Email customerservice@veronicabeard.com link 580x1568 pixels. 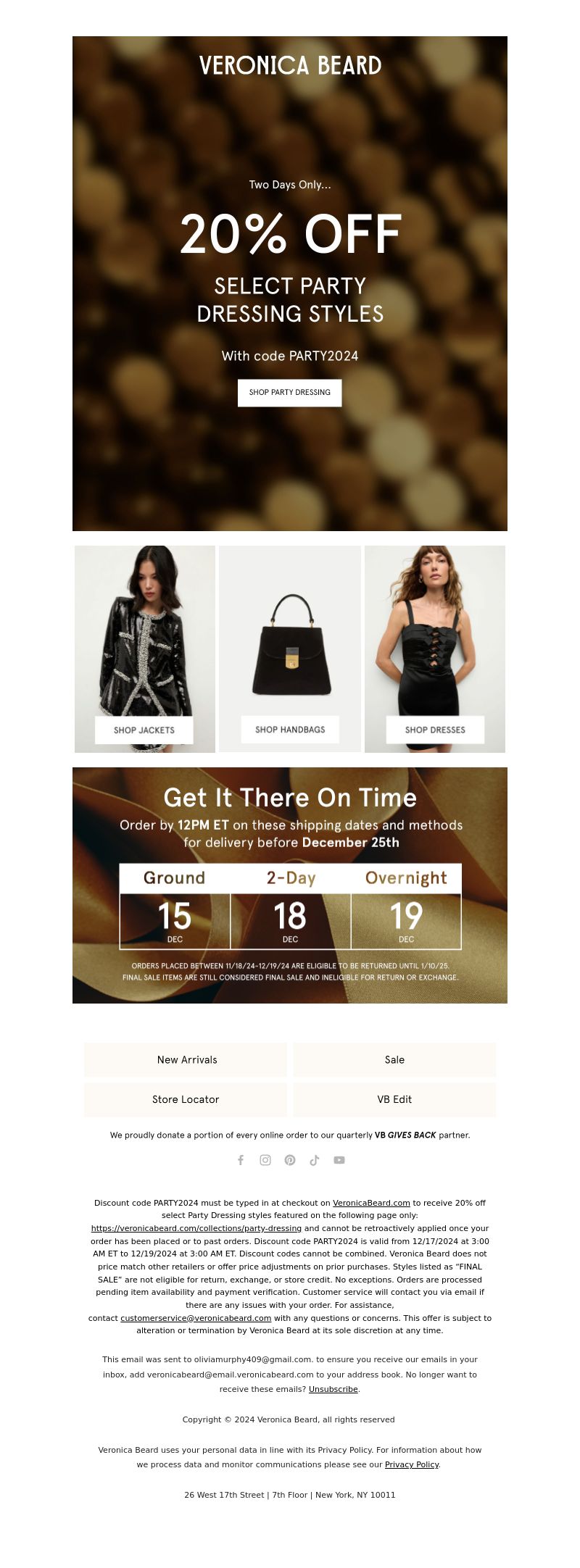[x=196, y=1318]
